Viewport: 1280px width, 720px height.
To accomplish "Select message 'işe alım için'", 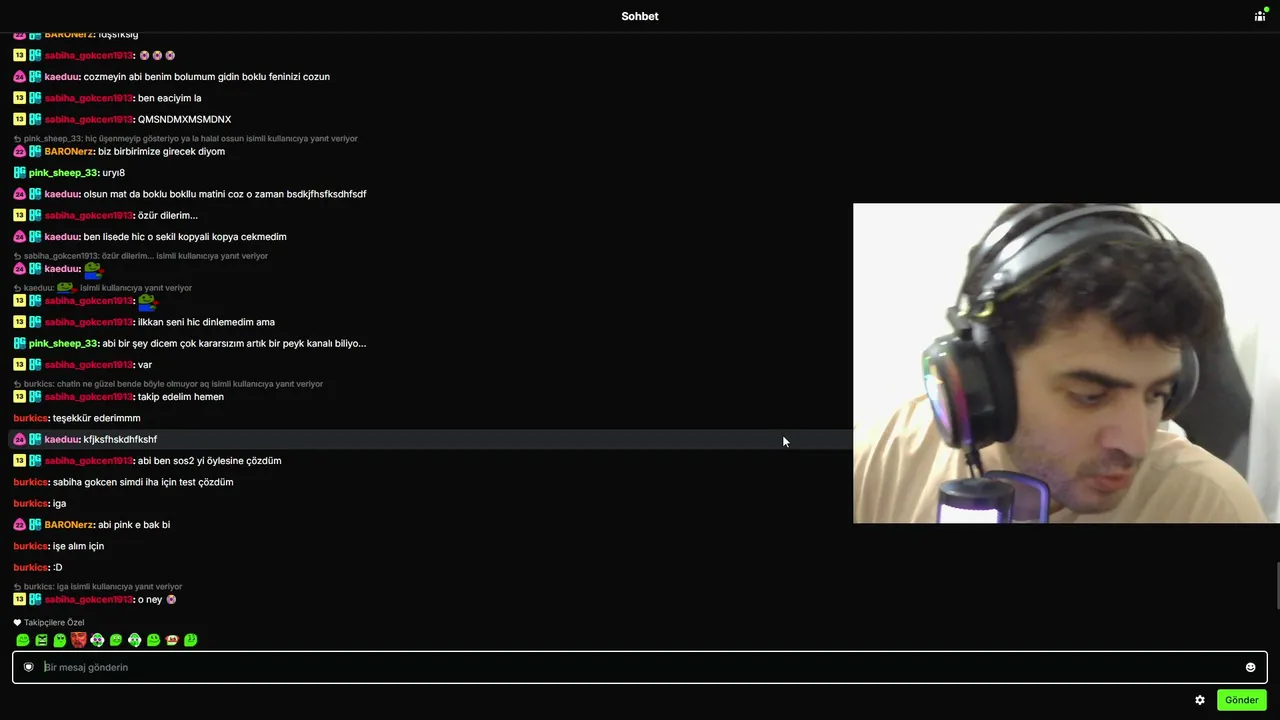I will point(78,546).
